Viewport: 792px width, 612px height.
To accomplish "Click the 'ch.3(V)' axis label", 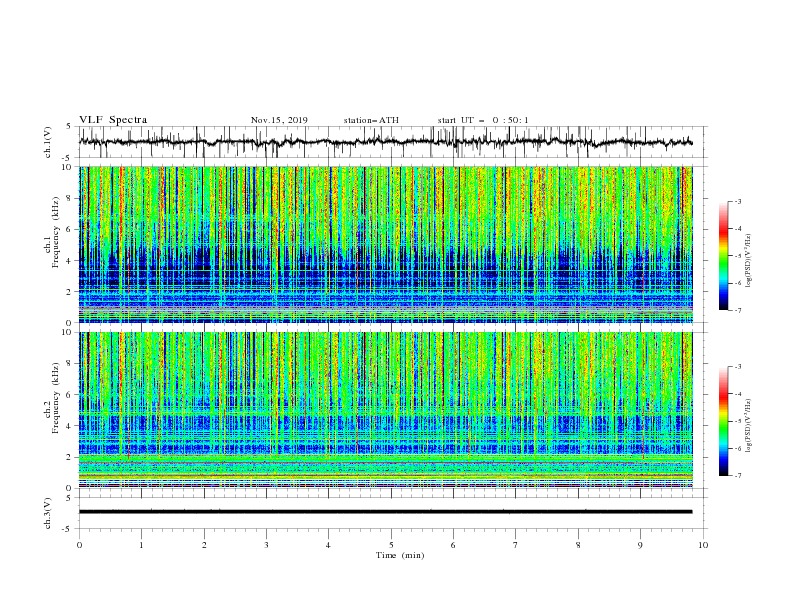I will pos(48,513).
